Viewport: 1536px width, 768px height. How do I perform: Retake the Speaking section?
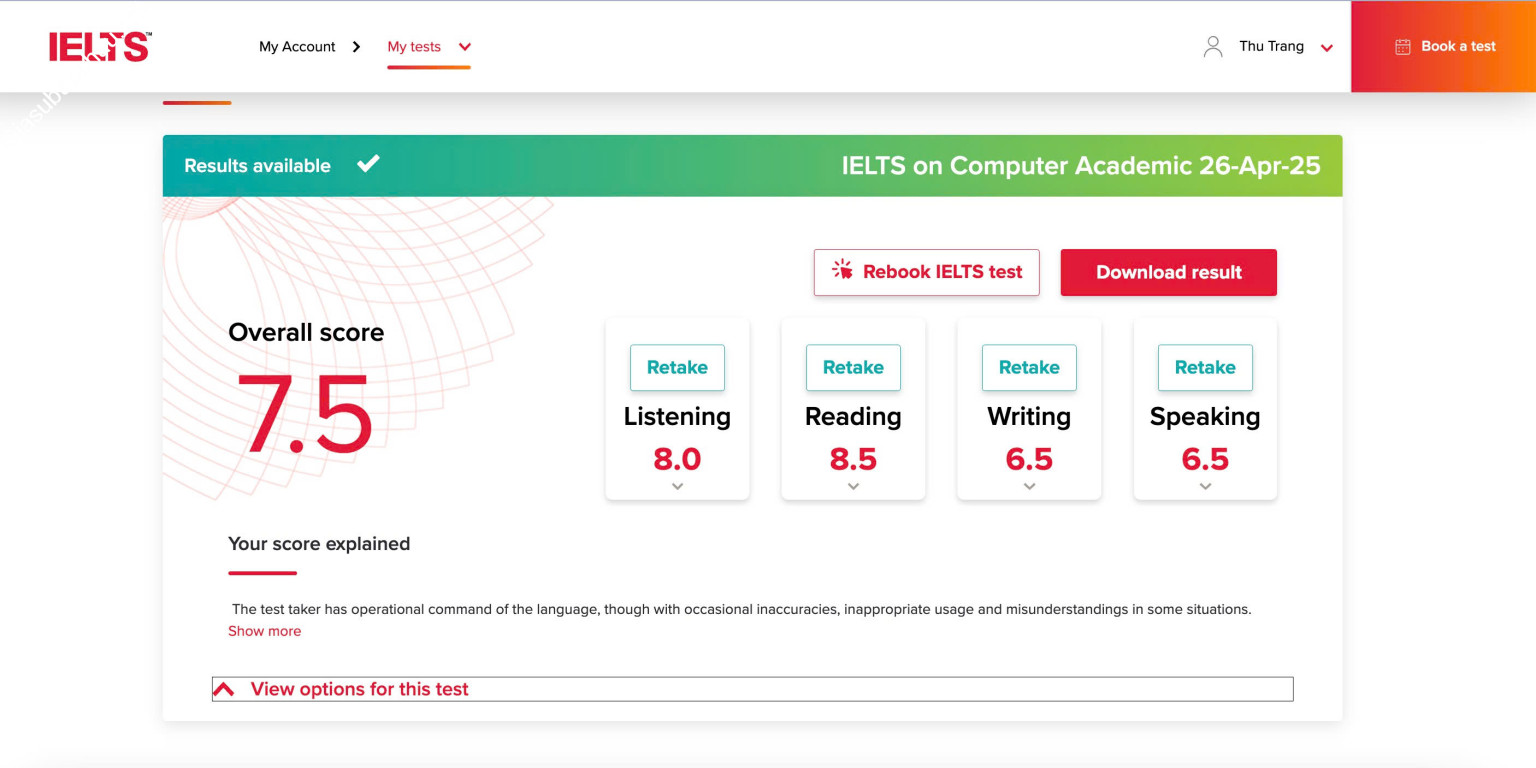[1205, 367]
